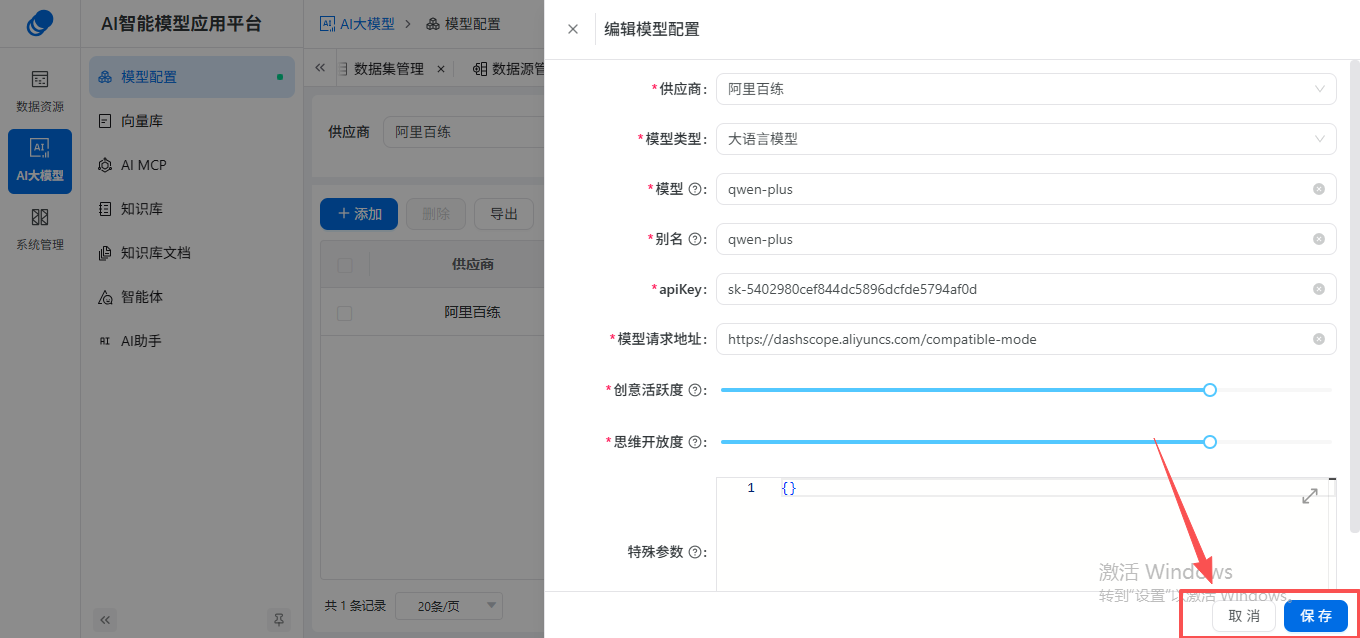Open the 模型类型 dropdown
Screen dimensions: 1360x638
point(1026,139)
